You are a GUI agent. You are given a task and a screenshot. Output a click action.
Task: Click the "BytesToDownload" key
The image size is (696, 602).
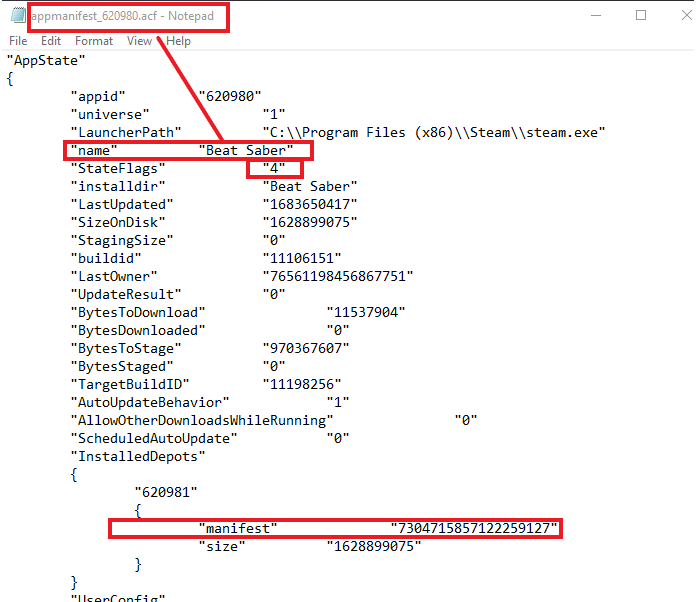(x=138, y=313)
